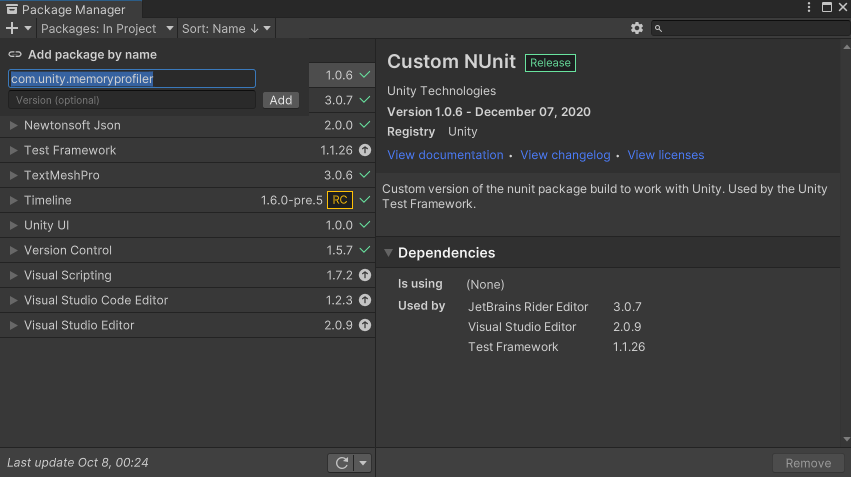Open the Sort: Name dropdown
Screen dimensions: 851x477
(x=226, y=29)
